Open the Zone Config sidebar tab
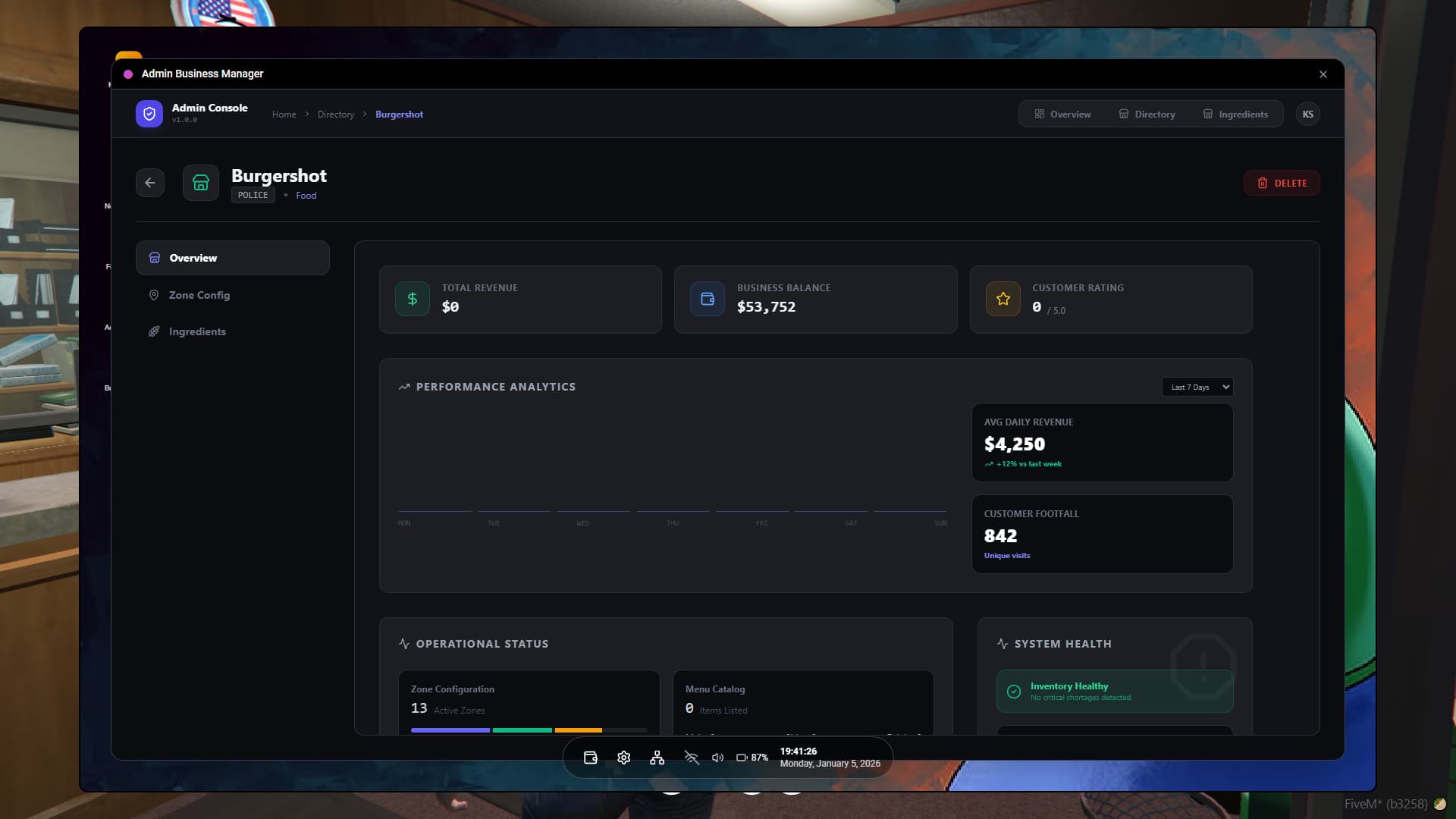The width and height of the screenshot is (1456, 819). [x=199, y=295]
